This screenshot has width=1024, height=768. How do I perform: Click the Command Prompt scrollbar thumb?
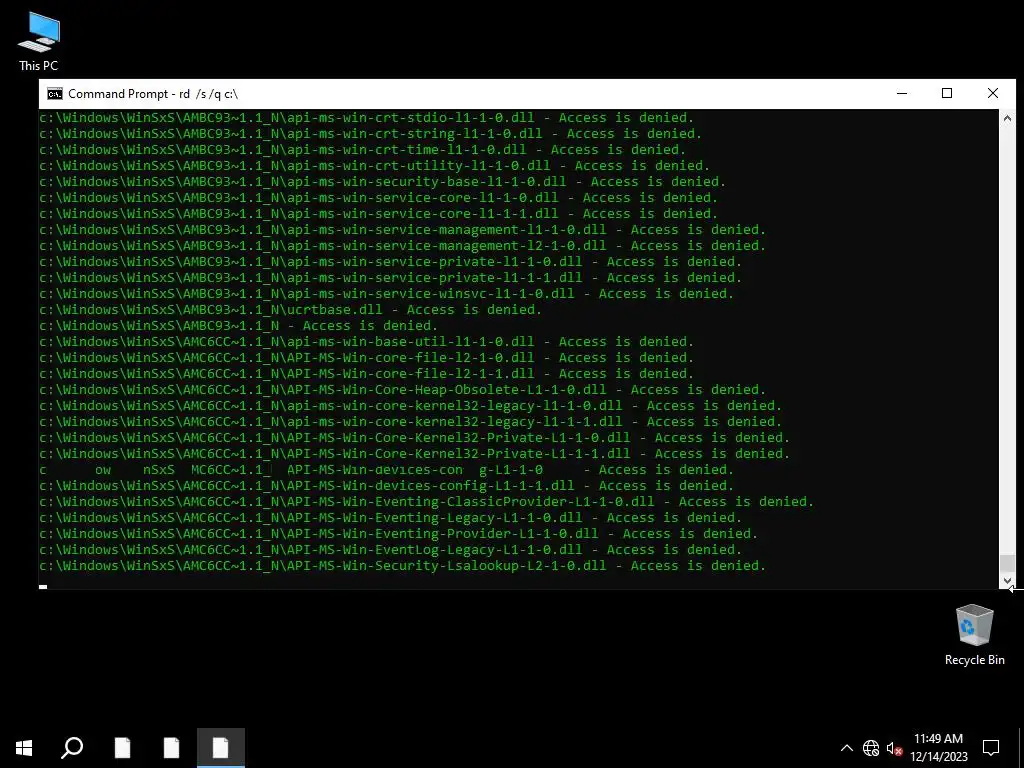tap(1007, 563)
